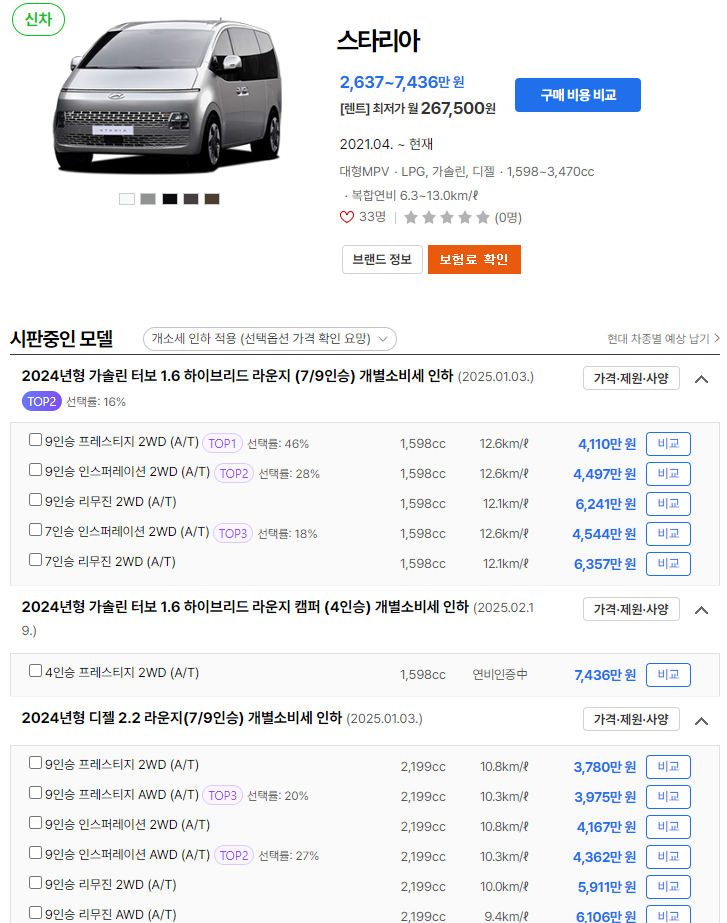Check diesel 9인승 프레스티지 AWD 3,975만원
727x923 pixels.
(x=35, y=792)
